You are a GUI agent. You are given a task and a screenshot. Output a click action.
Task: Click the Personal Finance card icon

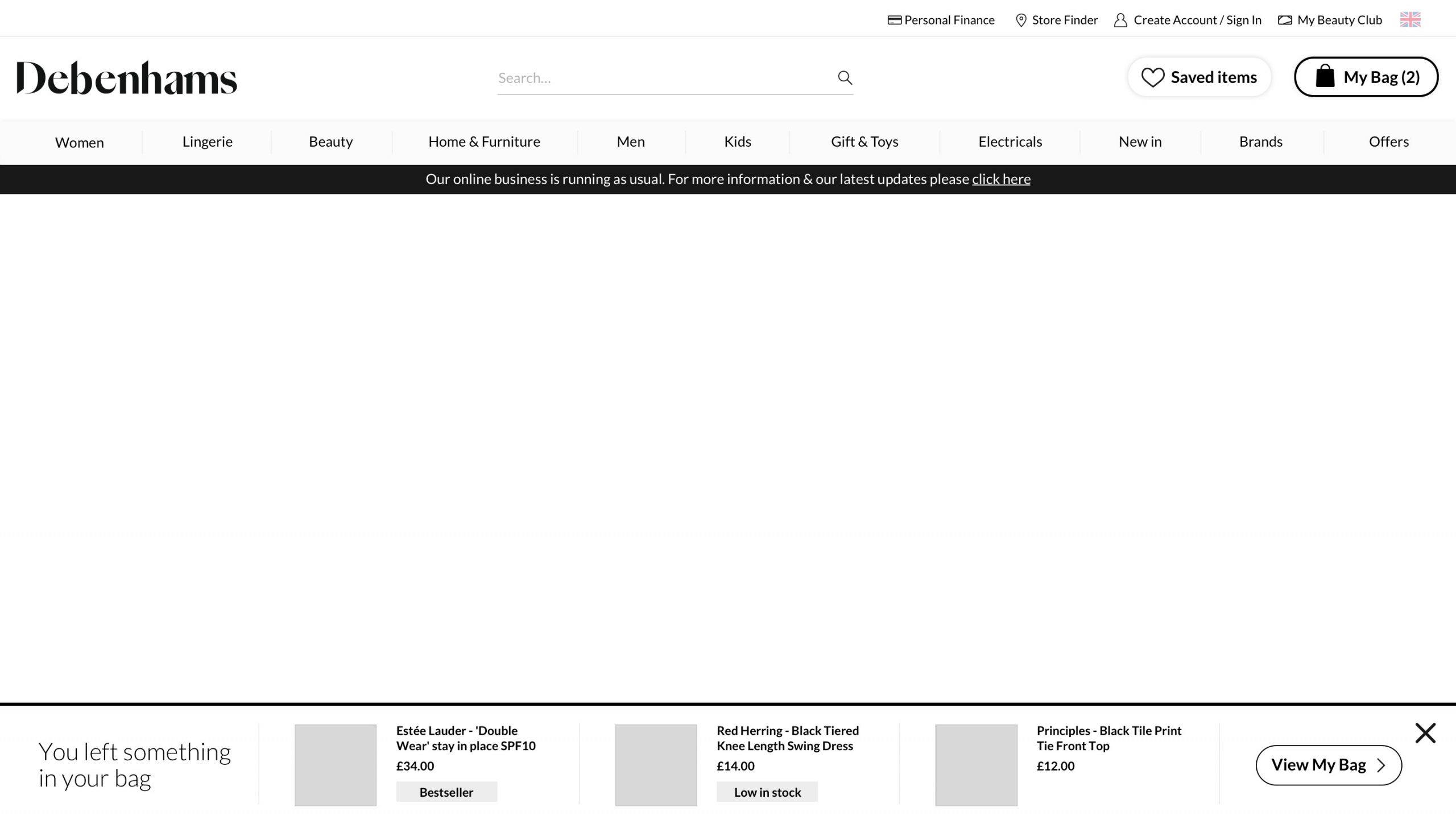pyautogui.click(x=894, y=20)
